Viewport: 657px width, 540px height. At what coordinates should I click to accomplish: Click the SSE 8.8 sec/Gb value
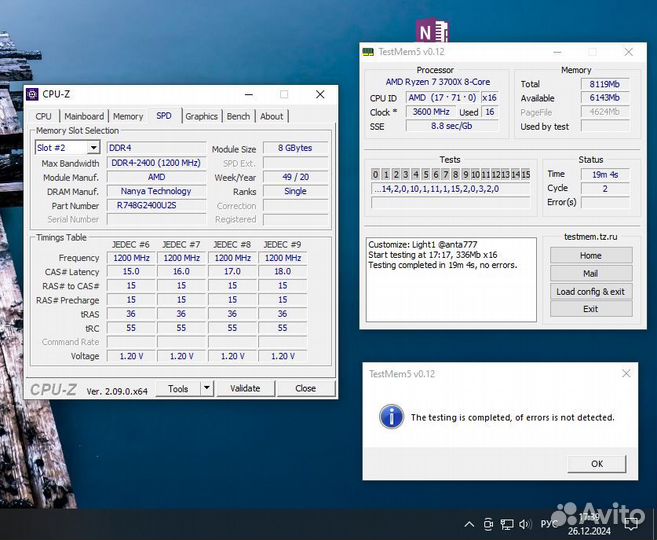452,126
